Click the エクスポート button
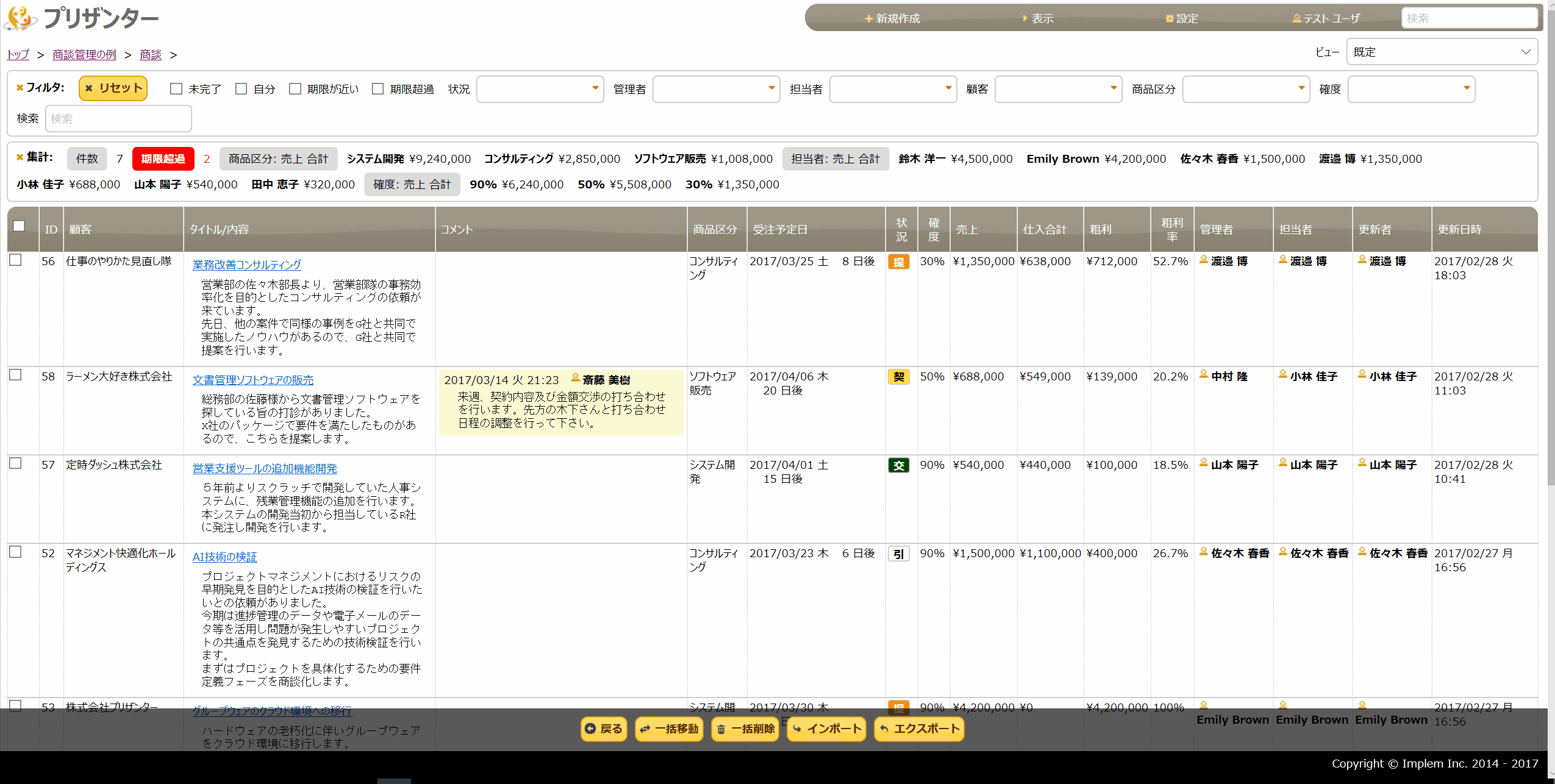 (x=919, y=729)
